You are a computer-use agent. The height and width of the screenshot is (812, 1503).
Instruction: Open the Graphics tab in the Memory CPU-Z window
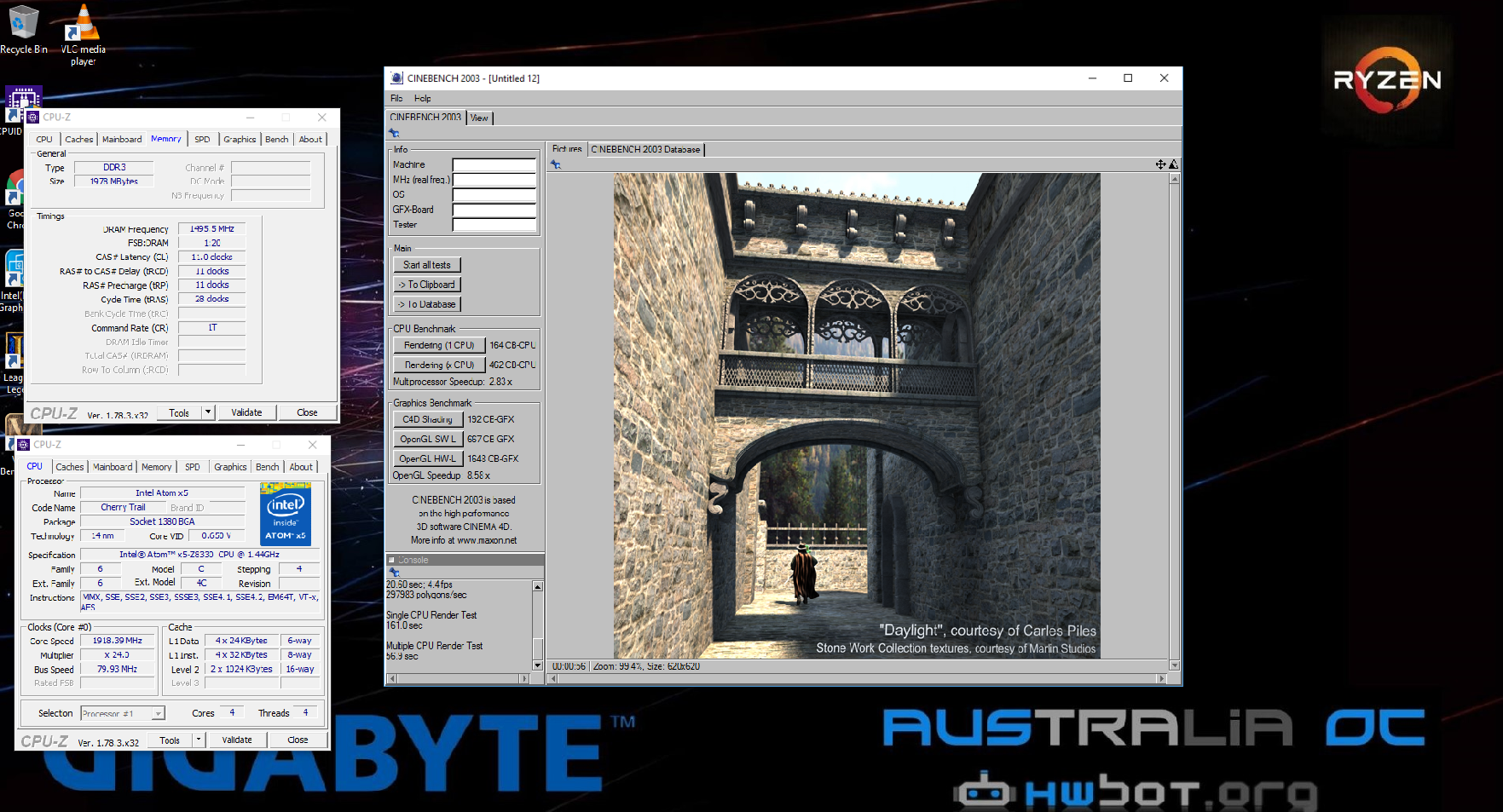tap(240, 139)
